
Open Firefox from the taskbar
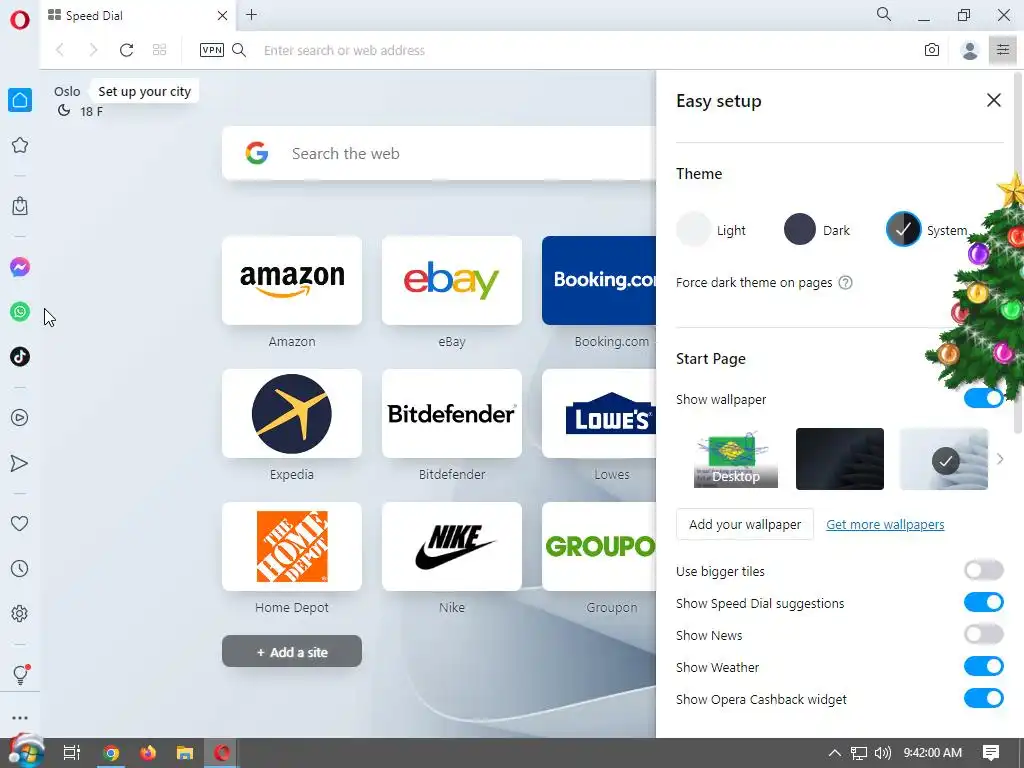point(148,753)
